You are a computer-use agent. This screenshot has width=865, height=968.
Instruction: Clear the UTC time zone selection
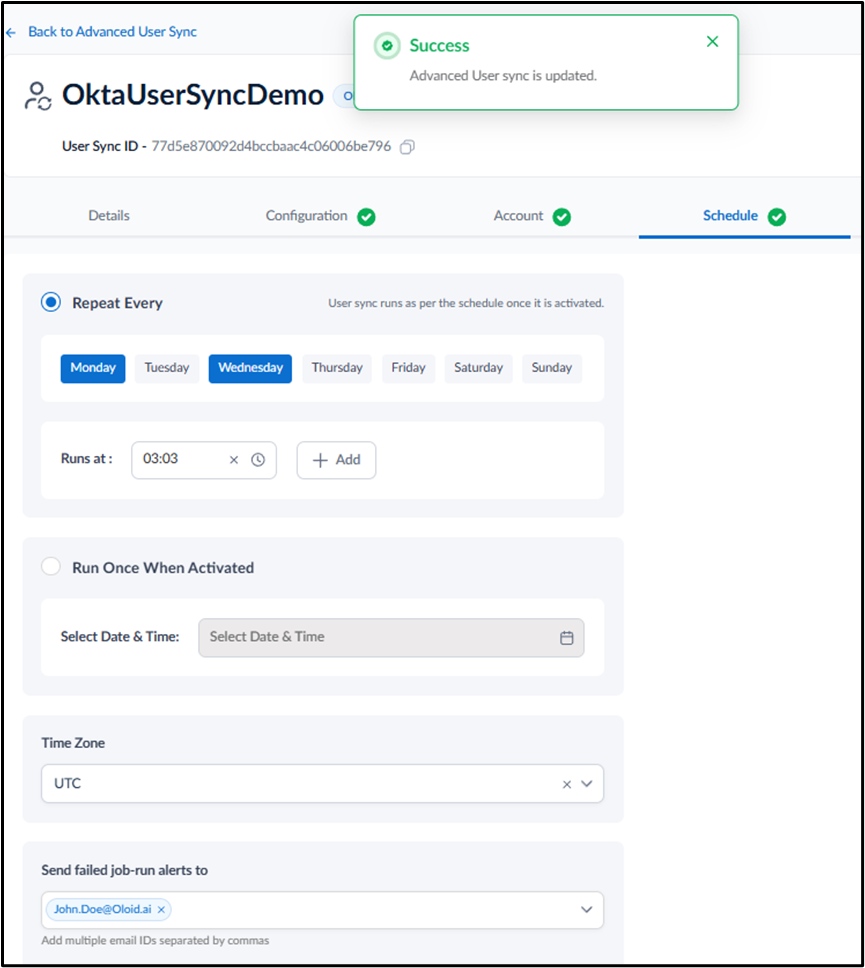click(566, 785)
